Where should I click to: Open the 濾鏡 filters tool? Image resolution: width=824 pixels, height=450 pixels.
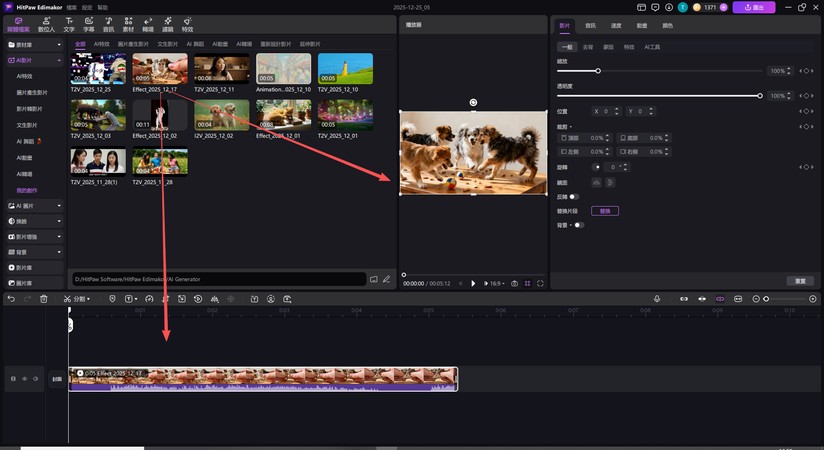click(168, 25)
